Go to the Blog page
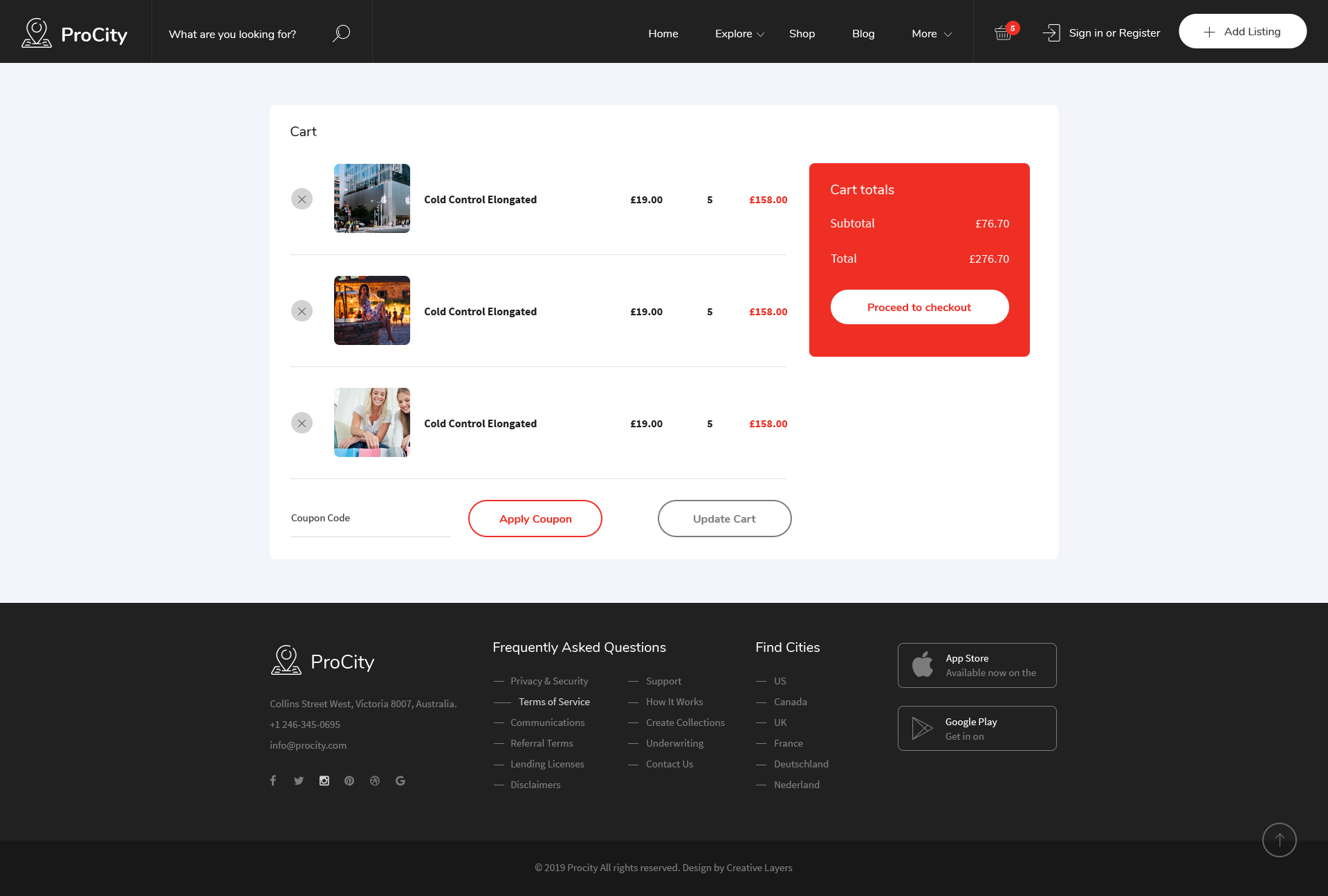1328x896 pixels. pyautogui.click(x=863, y=34)
